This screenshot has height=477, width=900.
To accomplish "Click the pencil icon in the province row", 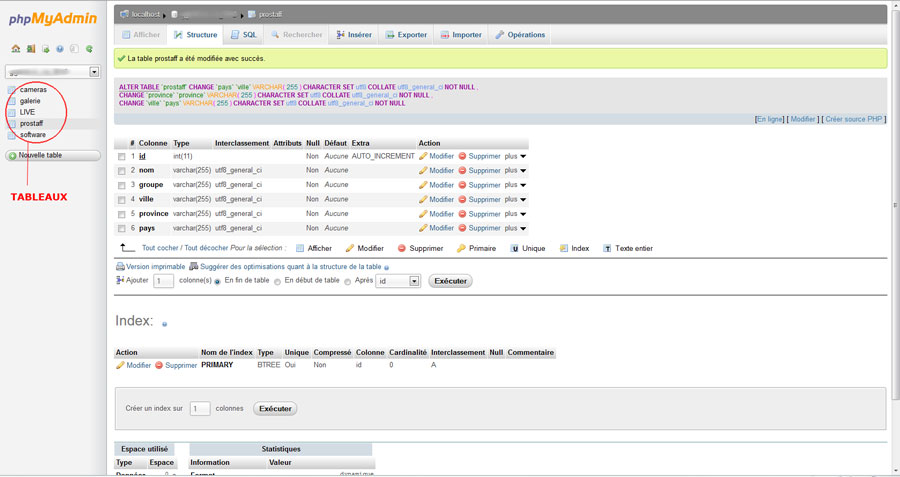I will click(x=423, y=214).
